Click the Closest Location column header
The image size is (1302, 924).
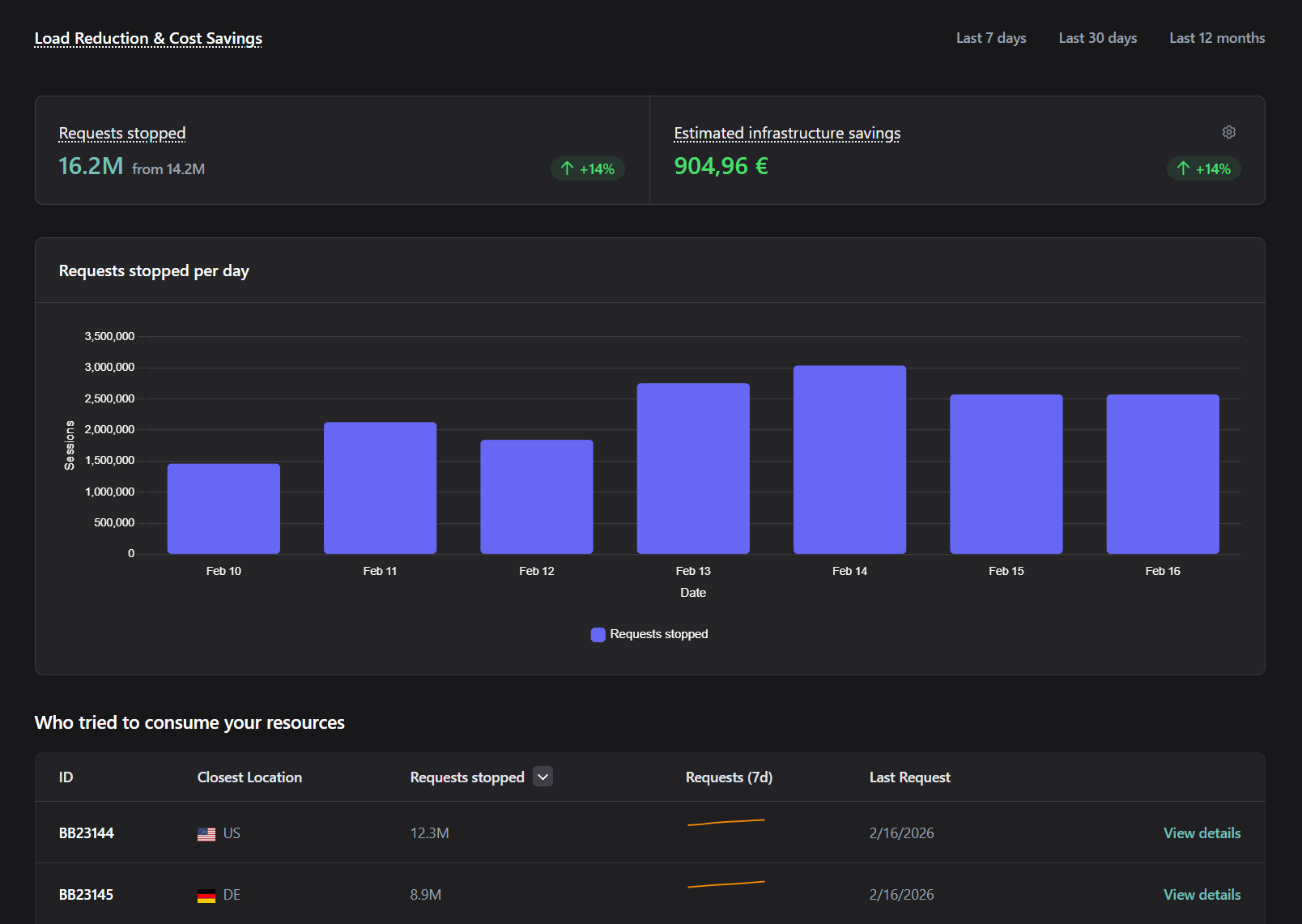[x=249, y=777]
